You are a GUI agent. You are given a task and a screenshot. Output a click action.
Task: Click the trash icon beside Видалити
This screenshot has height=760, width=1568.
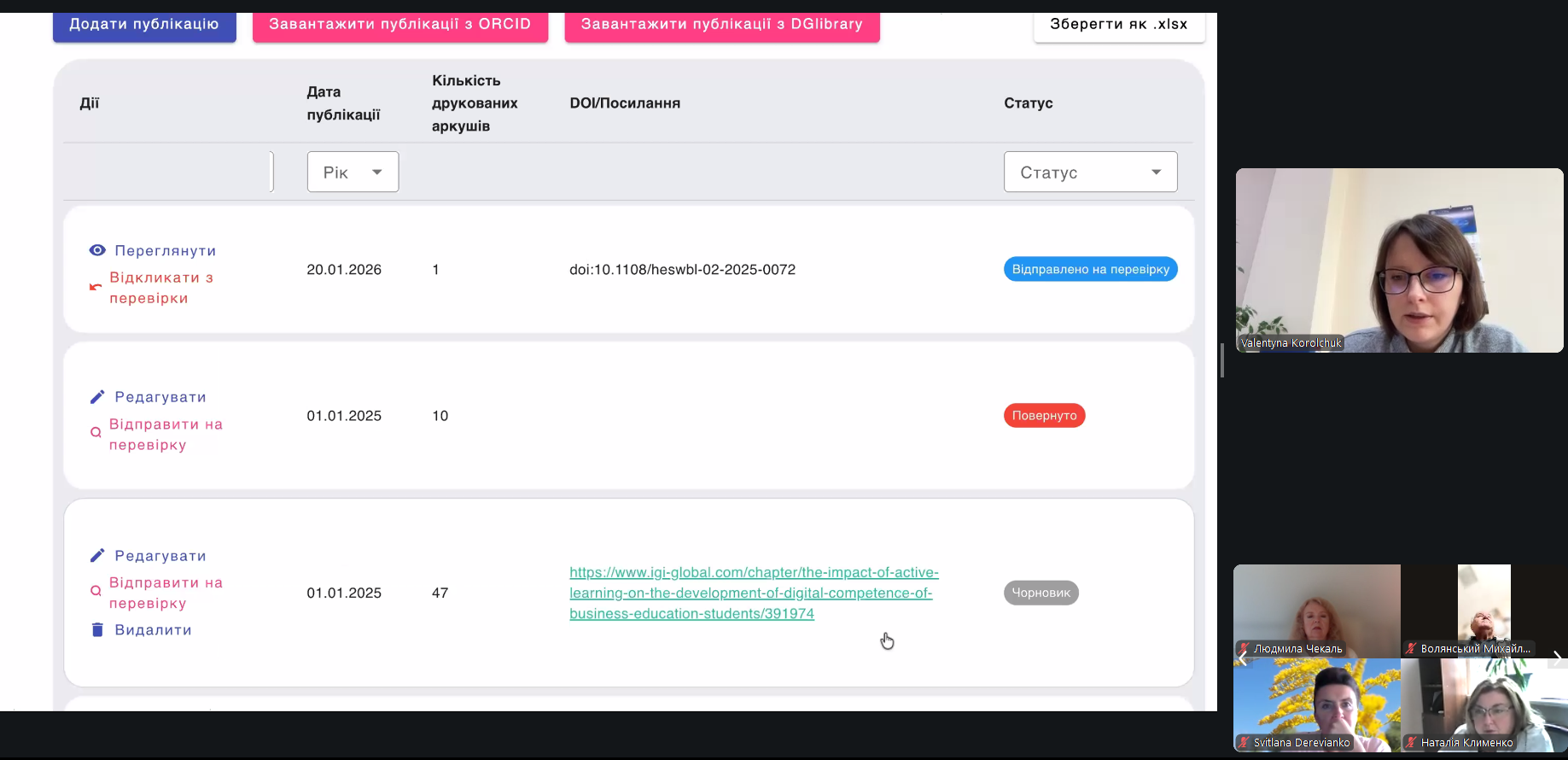tap(97, 630)
